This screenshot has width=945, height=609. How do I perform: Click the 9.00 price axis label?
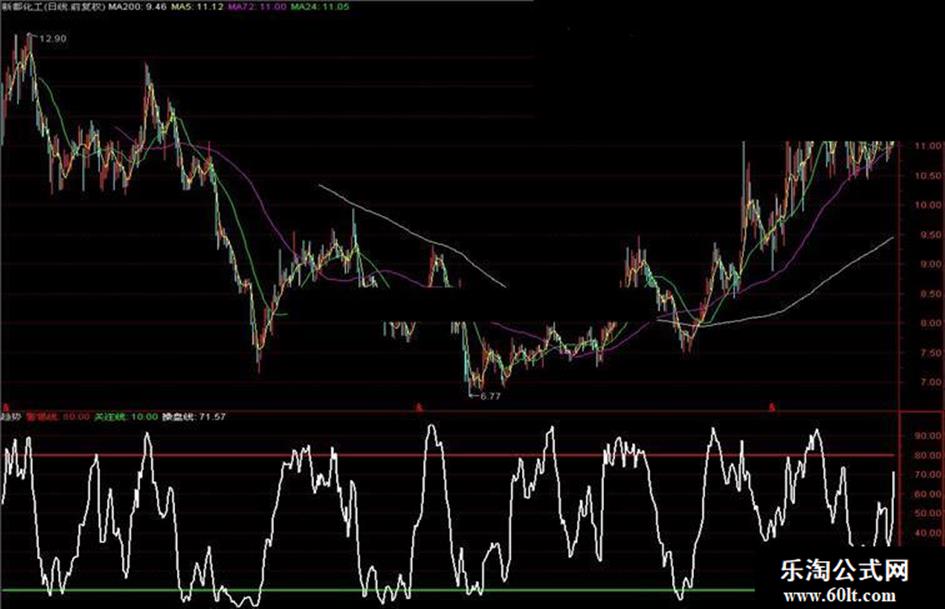(x=930, y=264)
